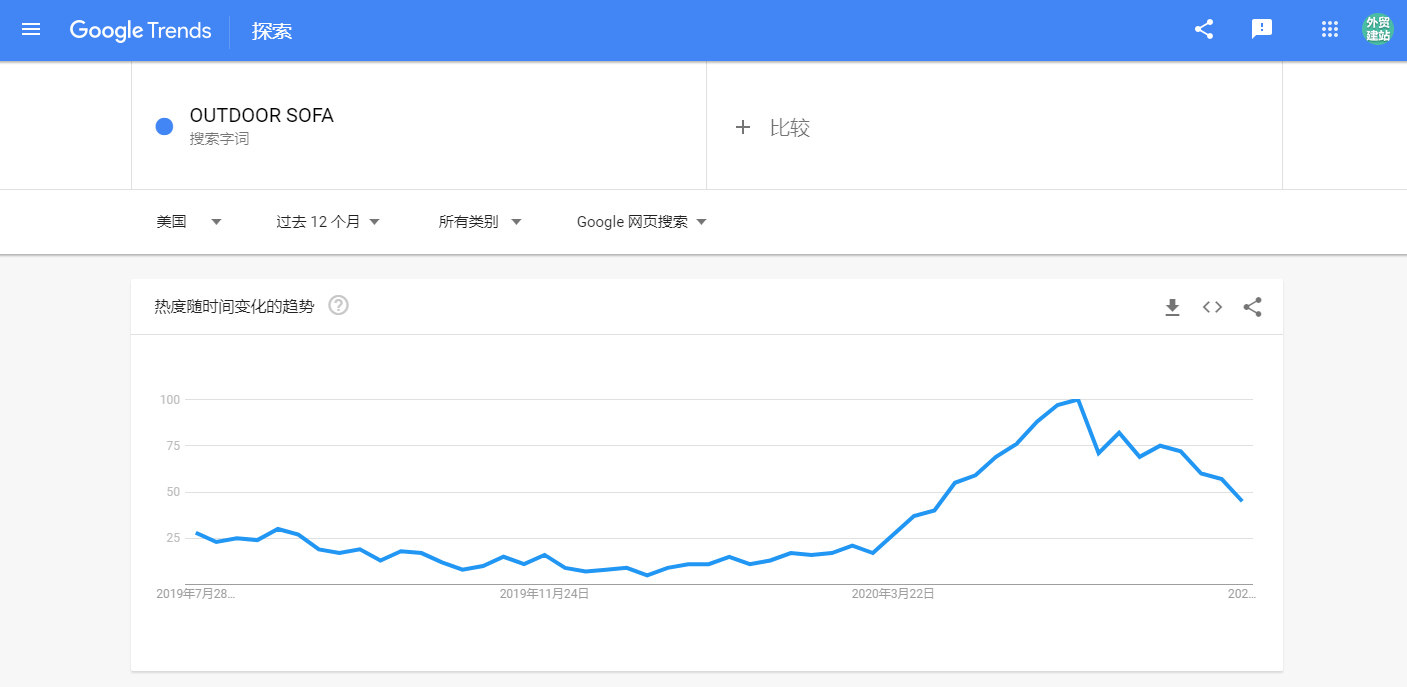The image size is (1407, 687).
Task: Click the embed code icon
Action: click(x=1212, y=307)
